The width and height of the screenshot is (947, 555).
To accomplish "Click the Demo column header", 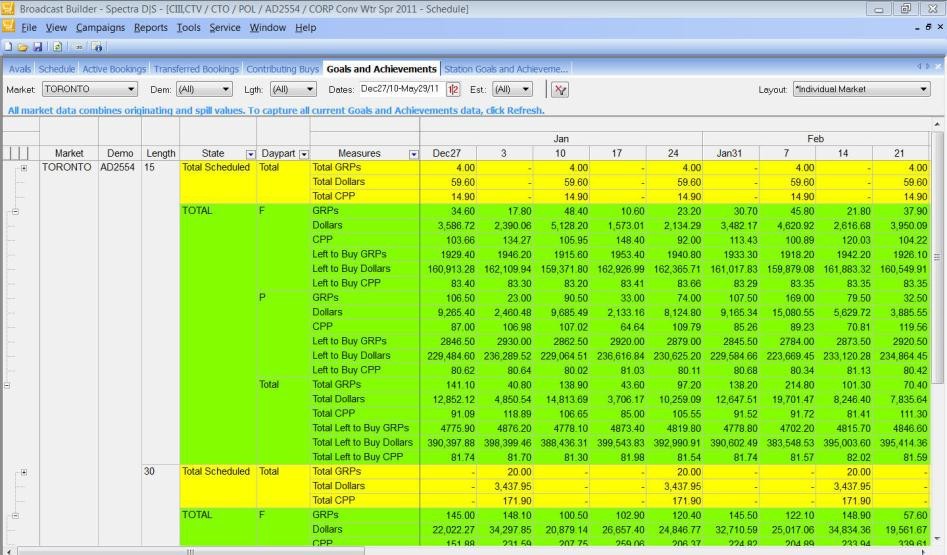I will click(x=120, y=153).
